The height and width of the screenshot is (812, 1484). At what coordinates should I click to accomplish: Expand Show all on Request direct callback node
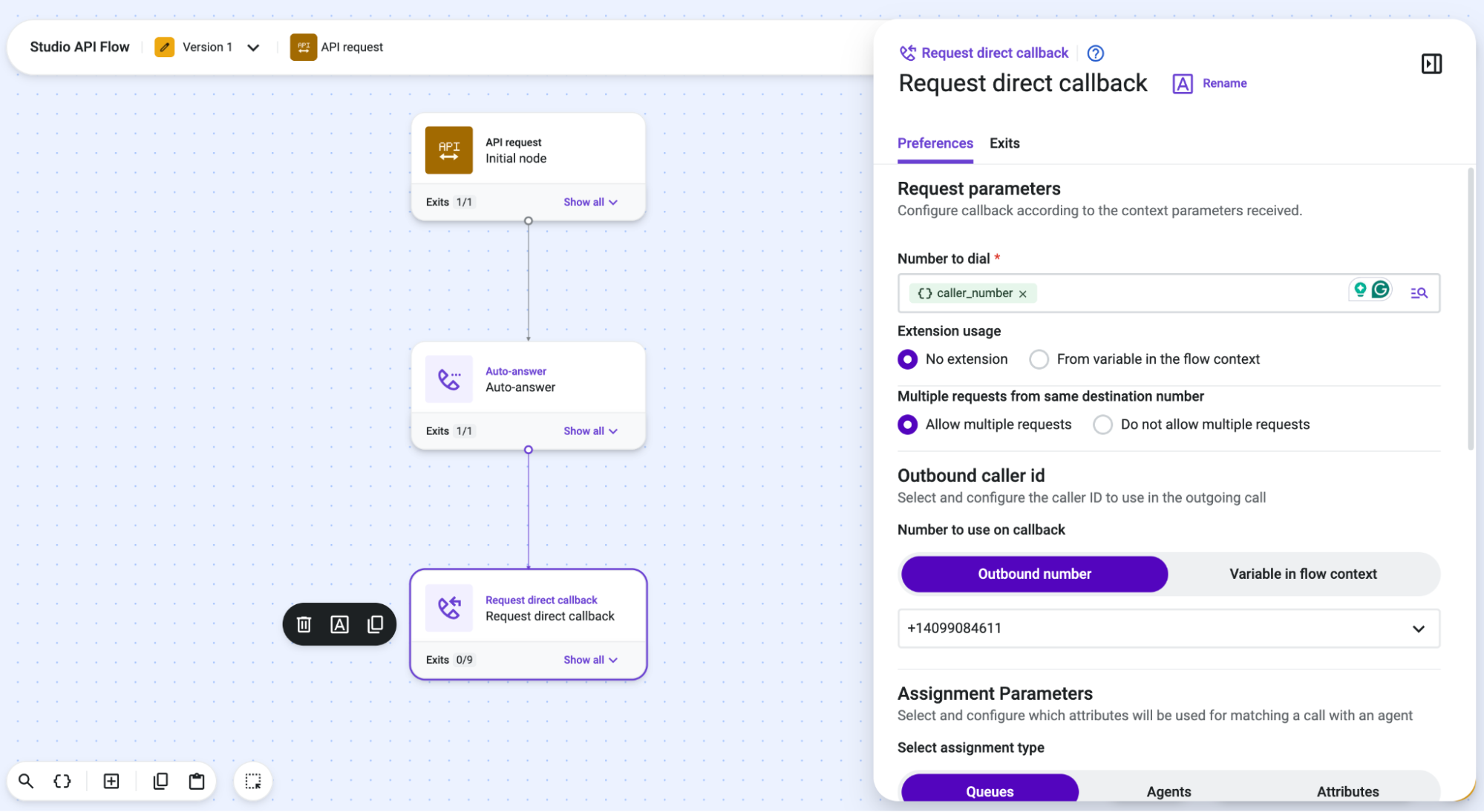point(590,660)
